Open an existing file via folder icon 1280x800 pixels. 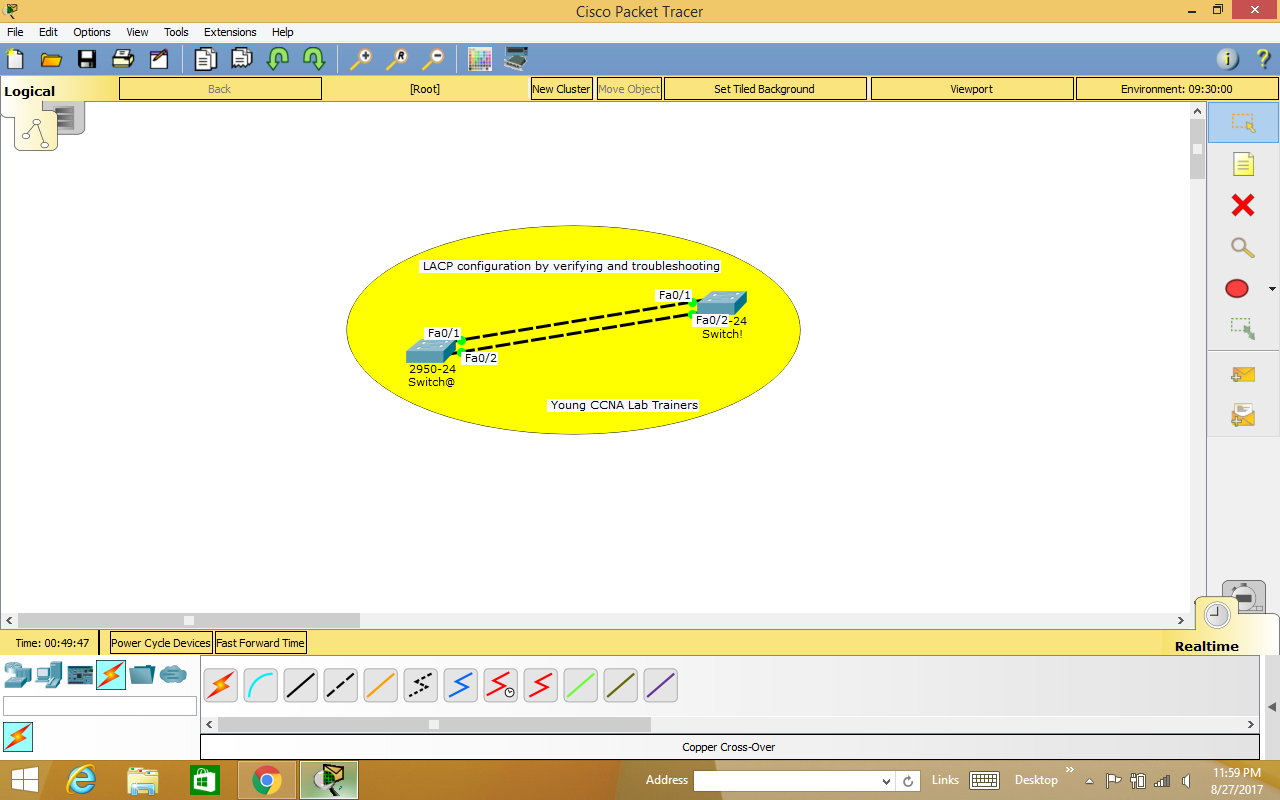click(51, 59)
